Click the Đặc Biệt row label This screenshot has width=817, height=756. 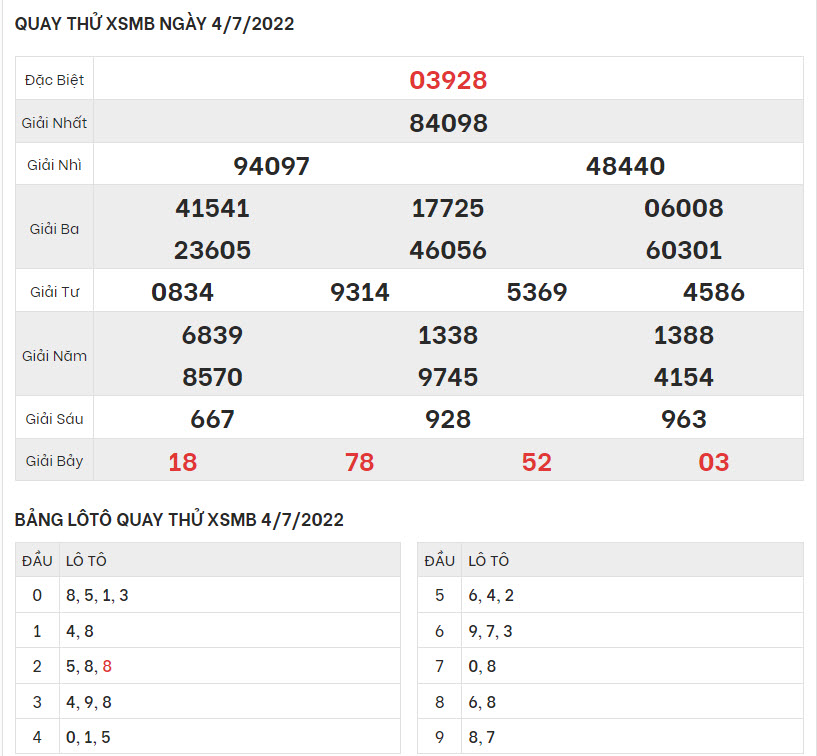pyautogui.click(x=55, y=80)
